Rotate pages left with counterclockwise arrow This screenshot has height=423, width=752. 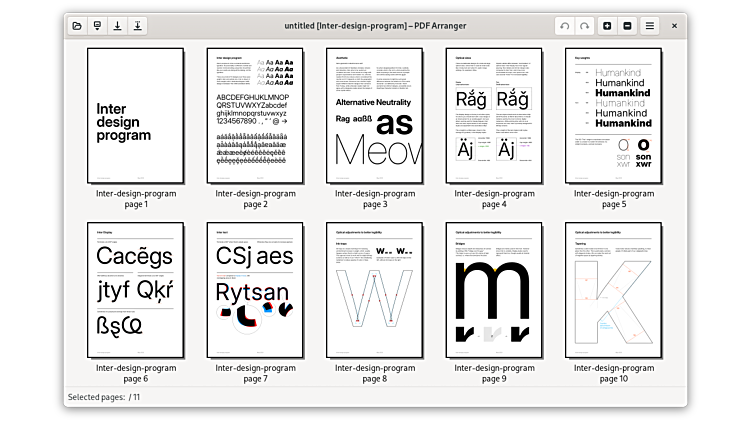(565, 25)
